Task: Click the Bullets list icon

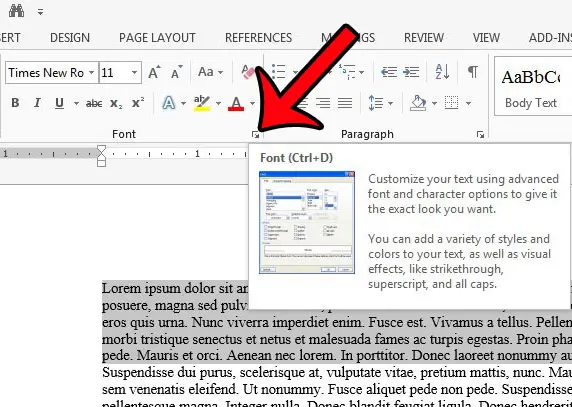Action: pyautogui.click(x=279, y=71)
